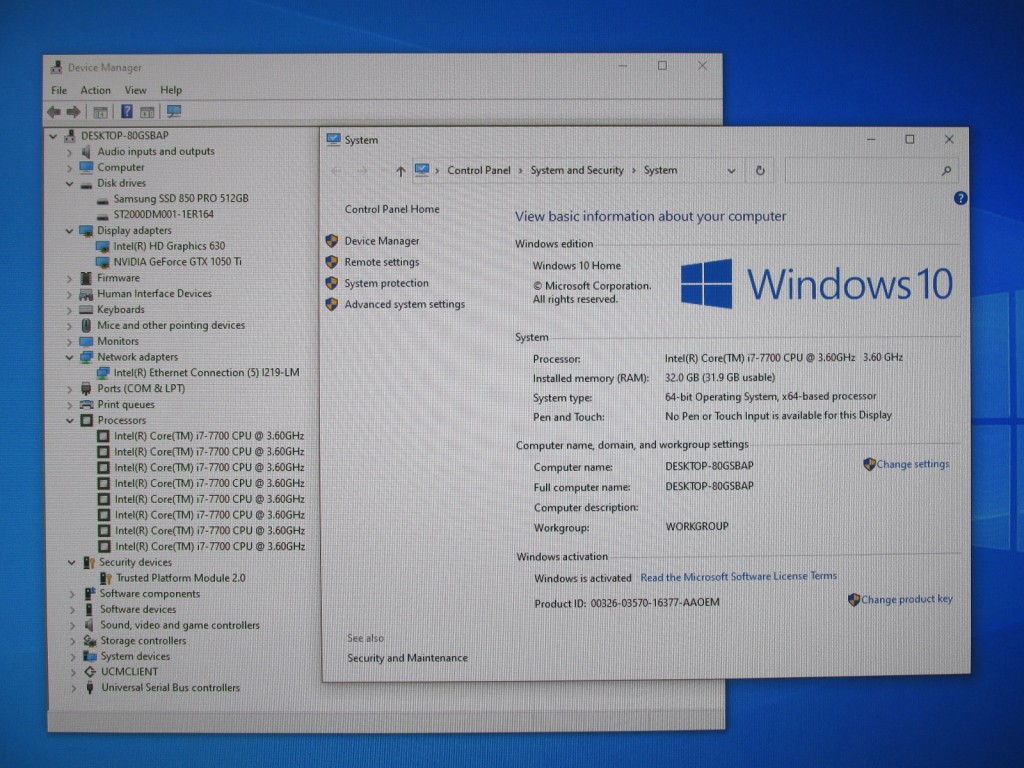
Task: Click the Forward arrow in Device Manager toolbar
Action: point(73,112)
